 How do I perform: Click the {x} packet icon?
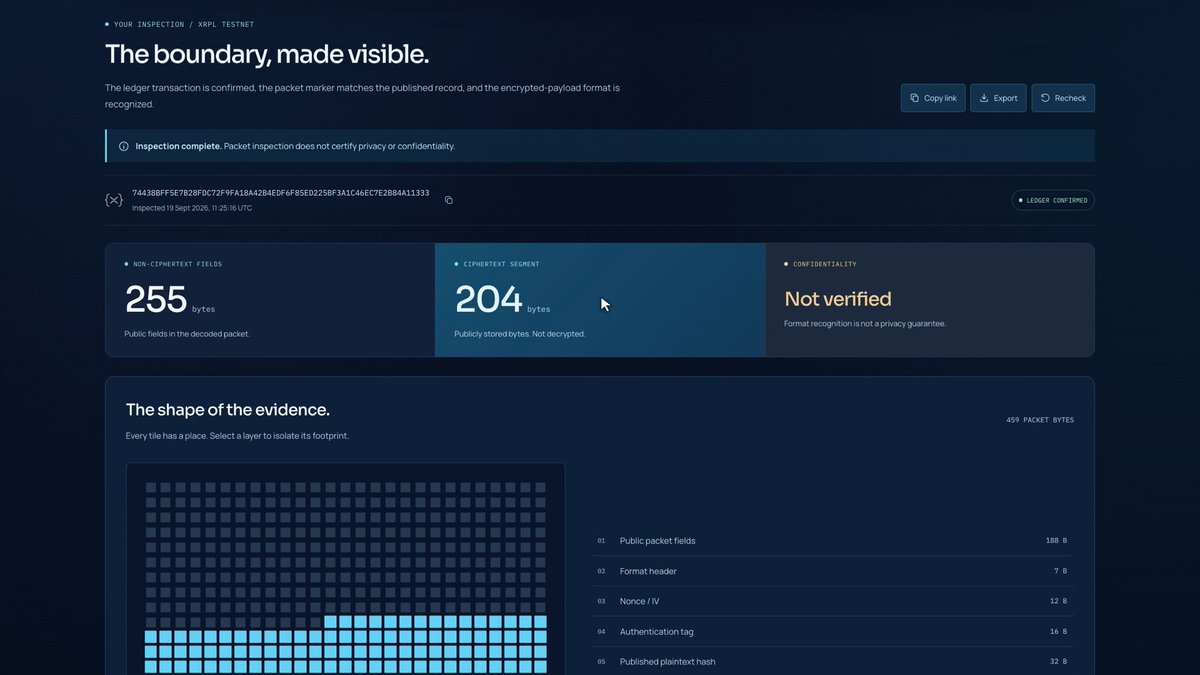pos(114,200)
